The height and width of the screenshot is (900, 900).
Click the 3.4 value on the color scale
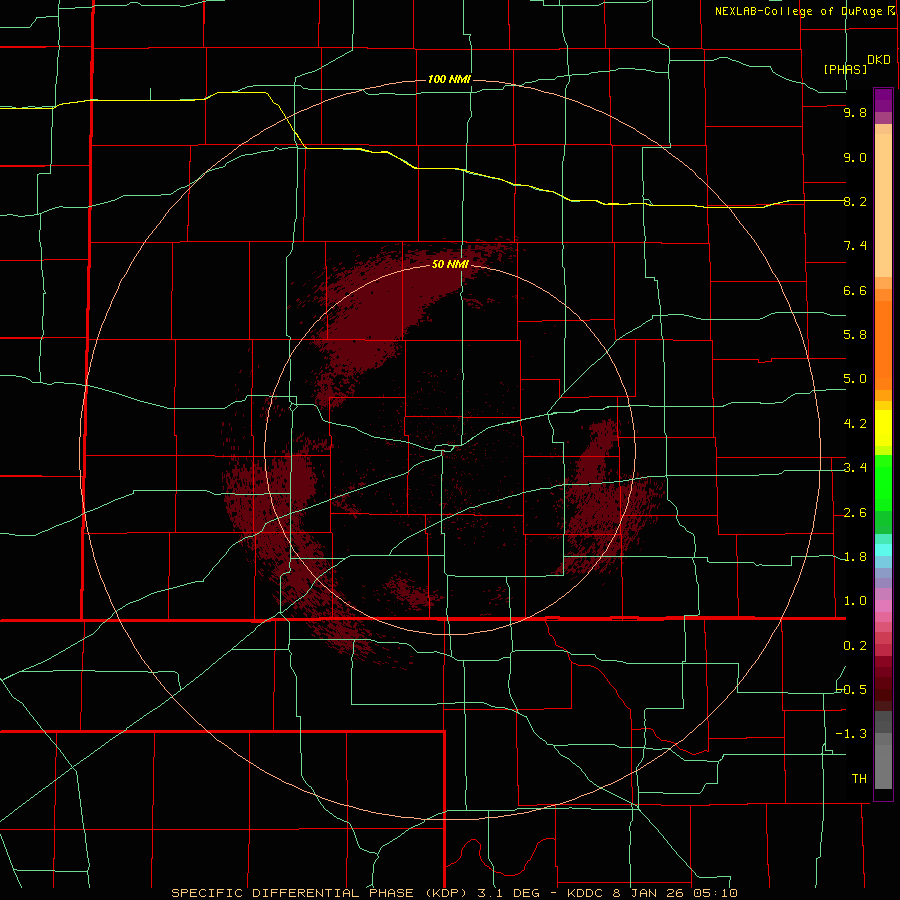(855, 468)
